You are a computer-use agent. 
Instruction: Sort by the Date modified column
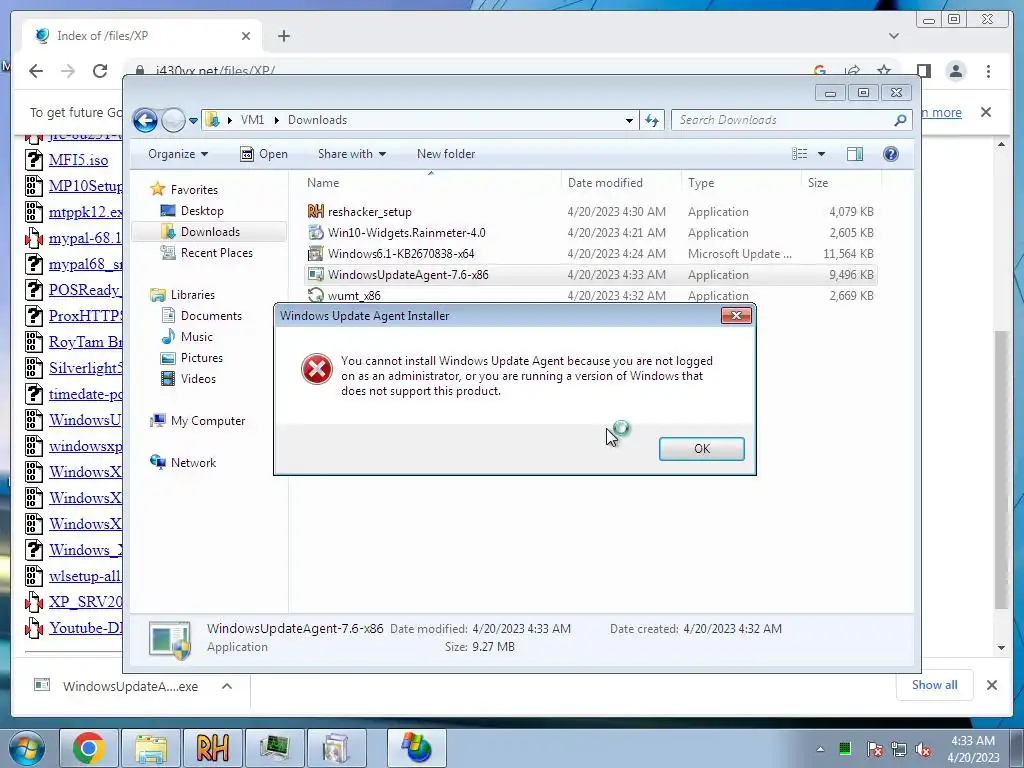[x=621, y=183]
